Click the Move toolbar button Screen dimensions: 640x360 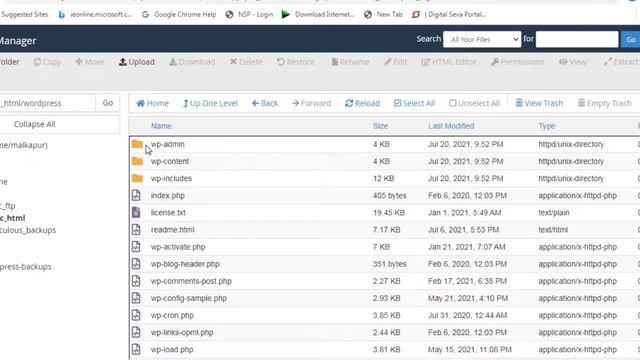point(89,62)
